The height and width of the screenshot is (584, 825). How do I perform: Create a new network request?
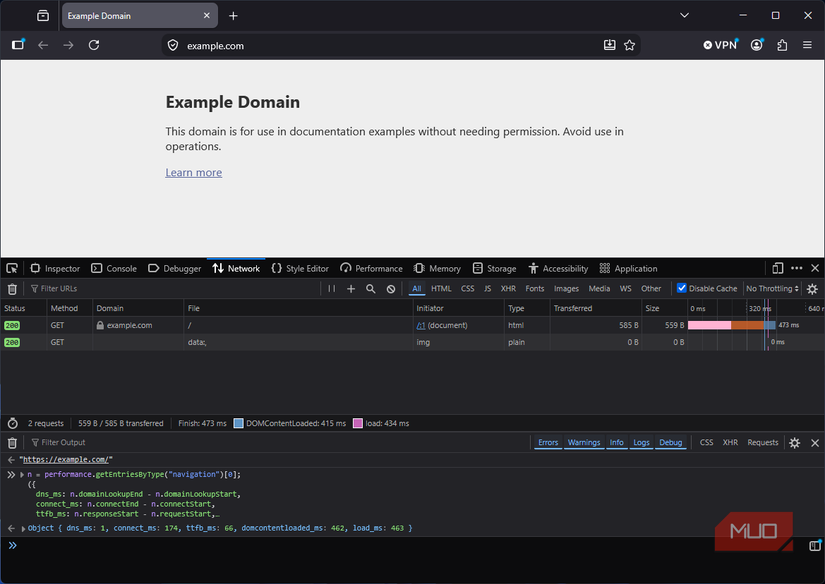[351, 288]
